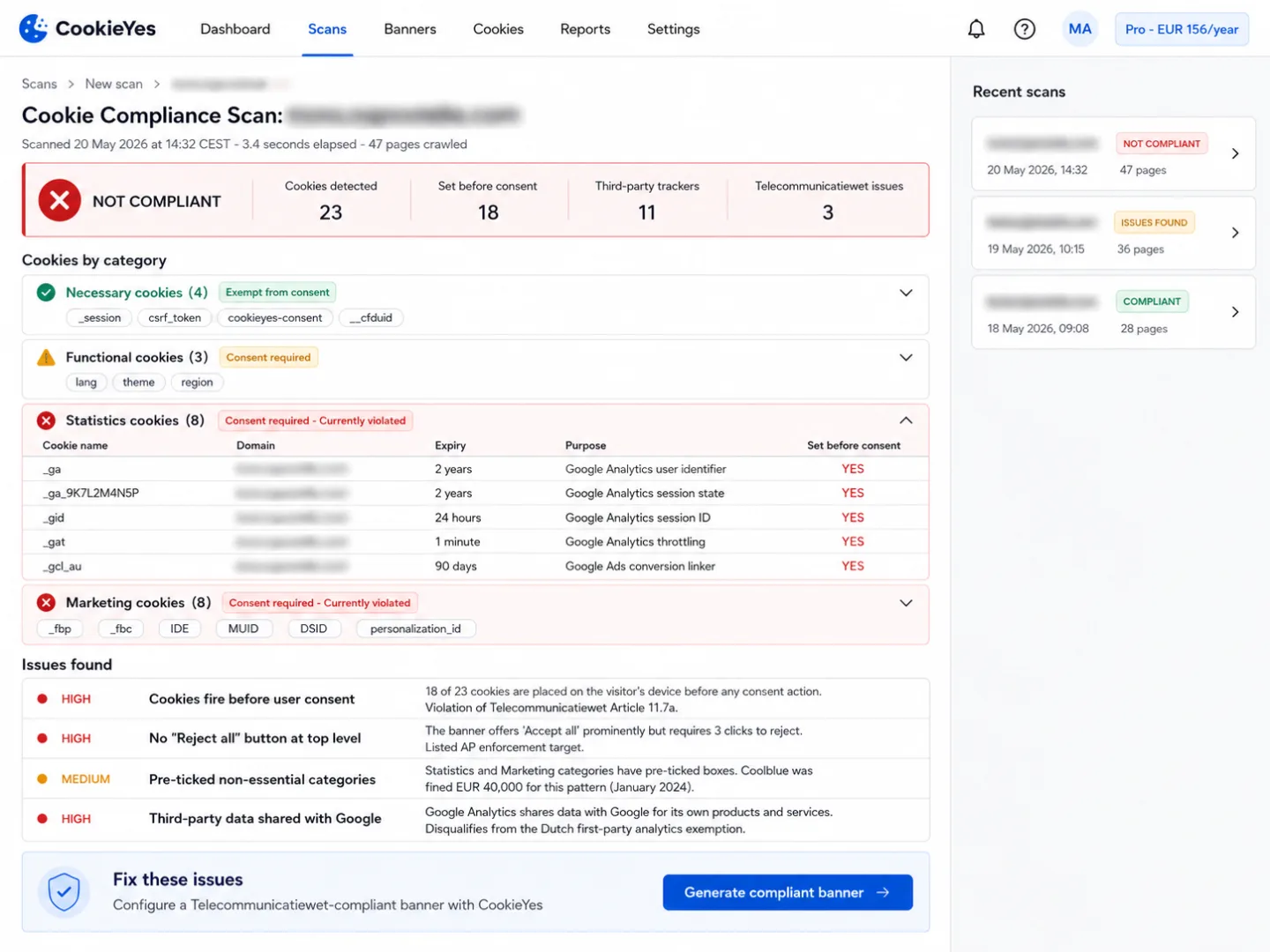Go to New scan breadcrumb link

tap(114, 84)
